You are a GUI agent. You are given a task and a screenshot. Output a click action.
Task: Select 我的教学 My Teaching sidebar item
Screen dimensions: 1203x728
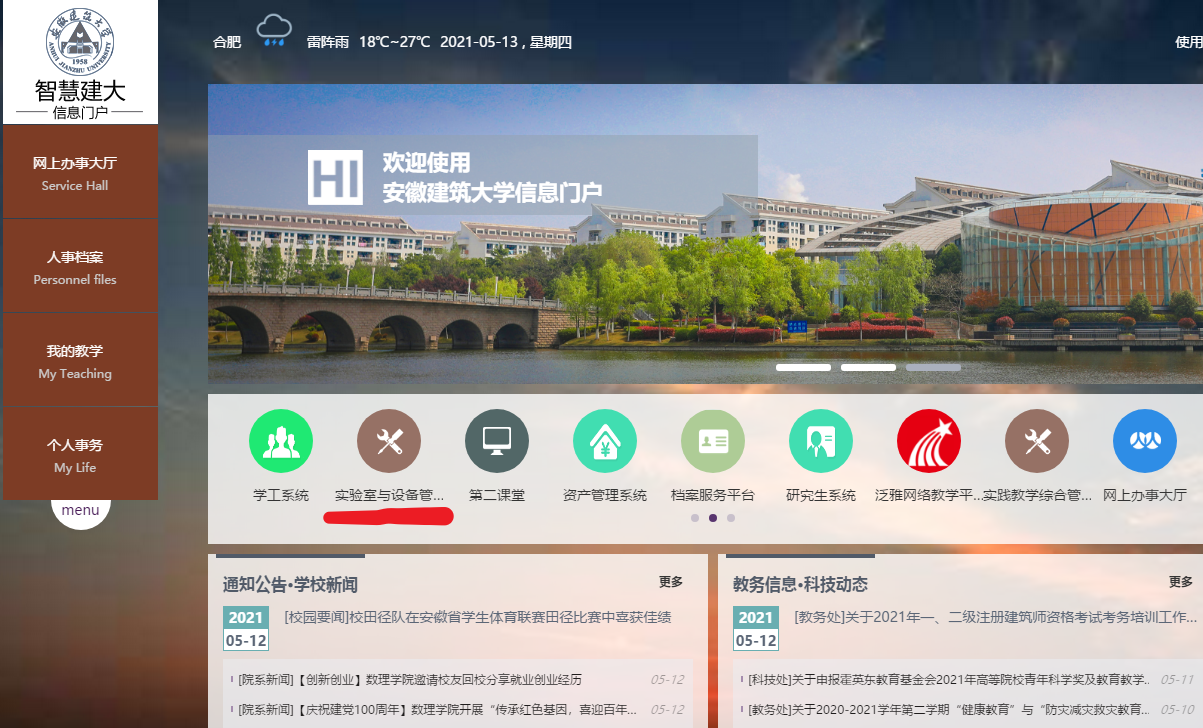[x=81, y=361]
